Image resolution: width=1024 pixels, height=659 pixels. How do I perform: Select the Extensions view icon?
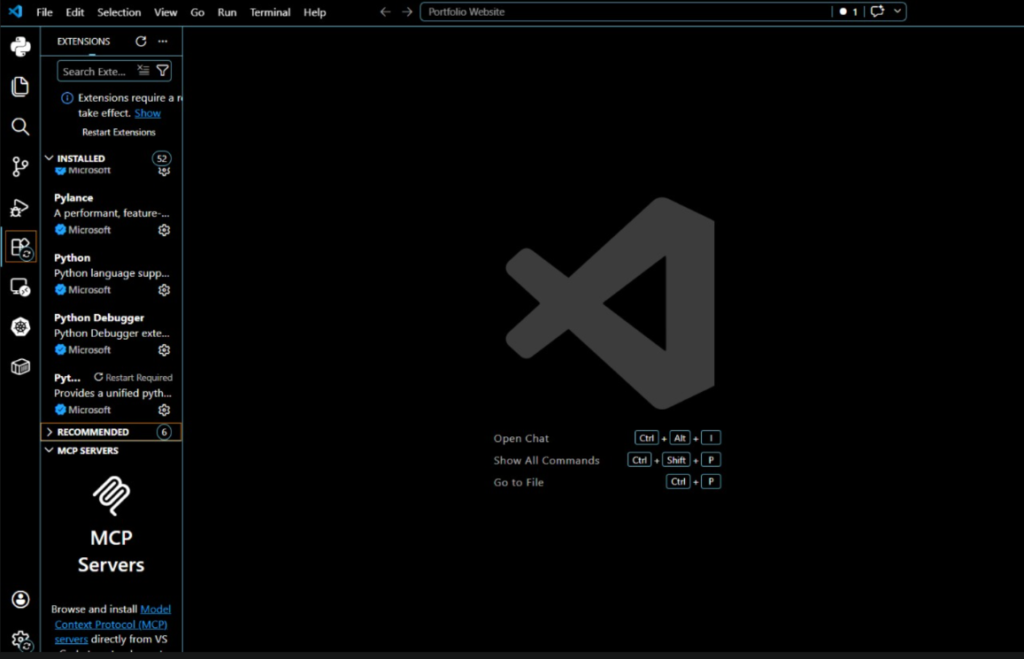click(x=20, y=248)
